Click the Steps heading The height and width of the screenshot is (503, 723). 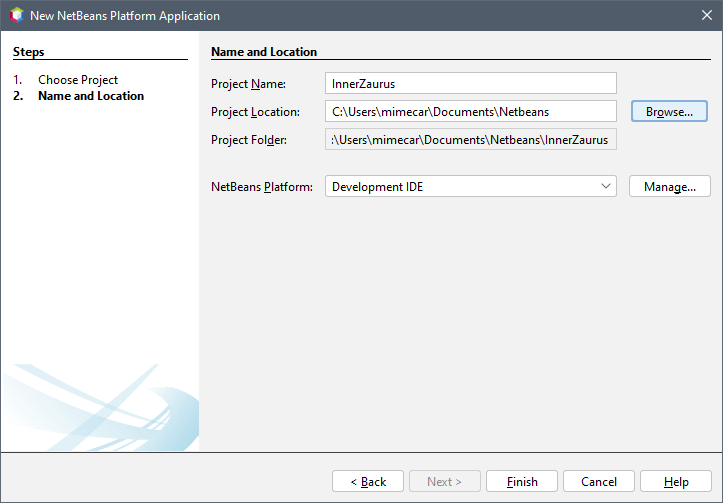coord(29,52)
